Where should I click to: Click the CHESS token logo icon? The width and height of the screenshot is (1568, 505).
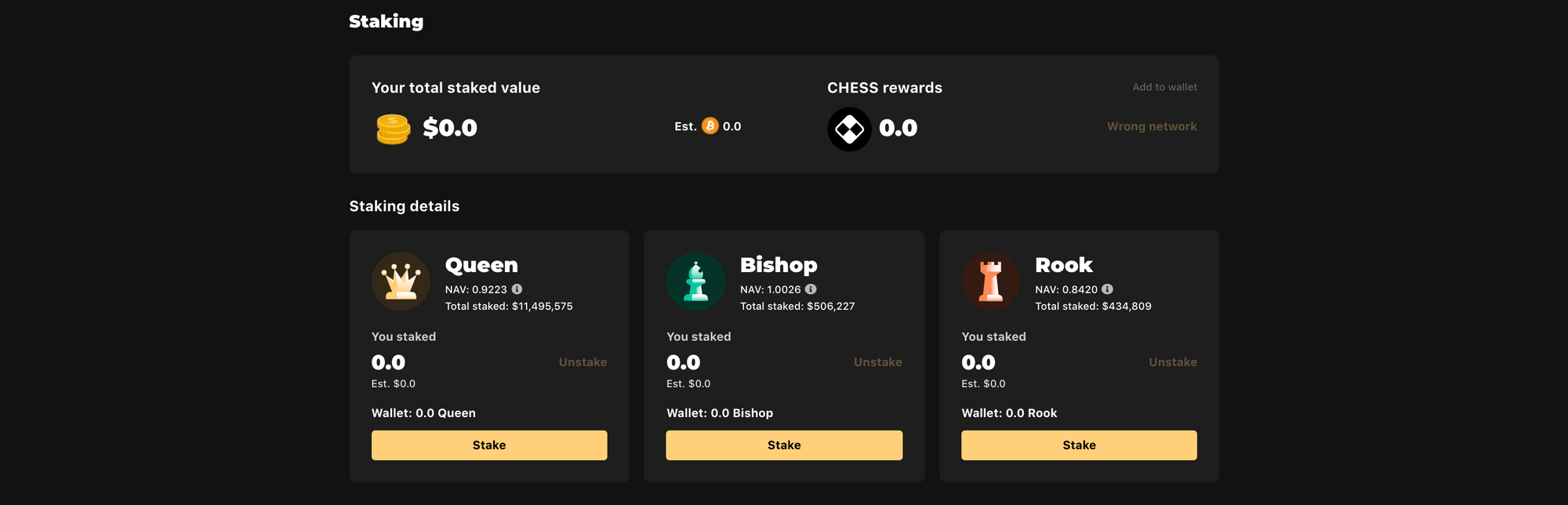click(x=849, y=129)
